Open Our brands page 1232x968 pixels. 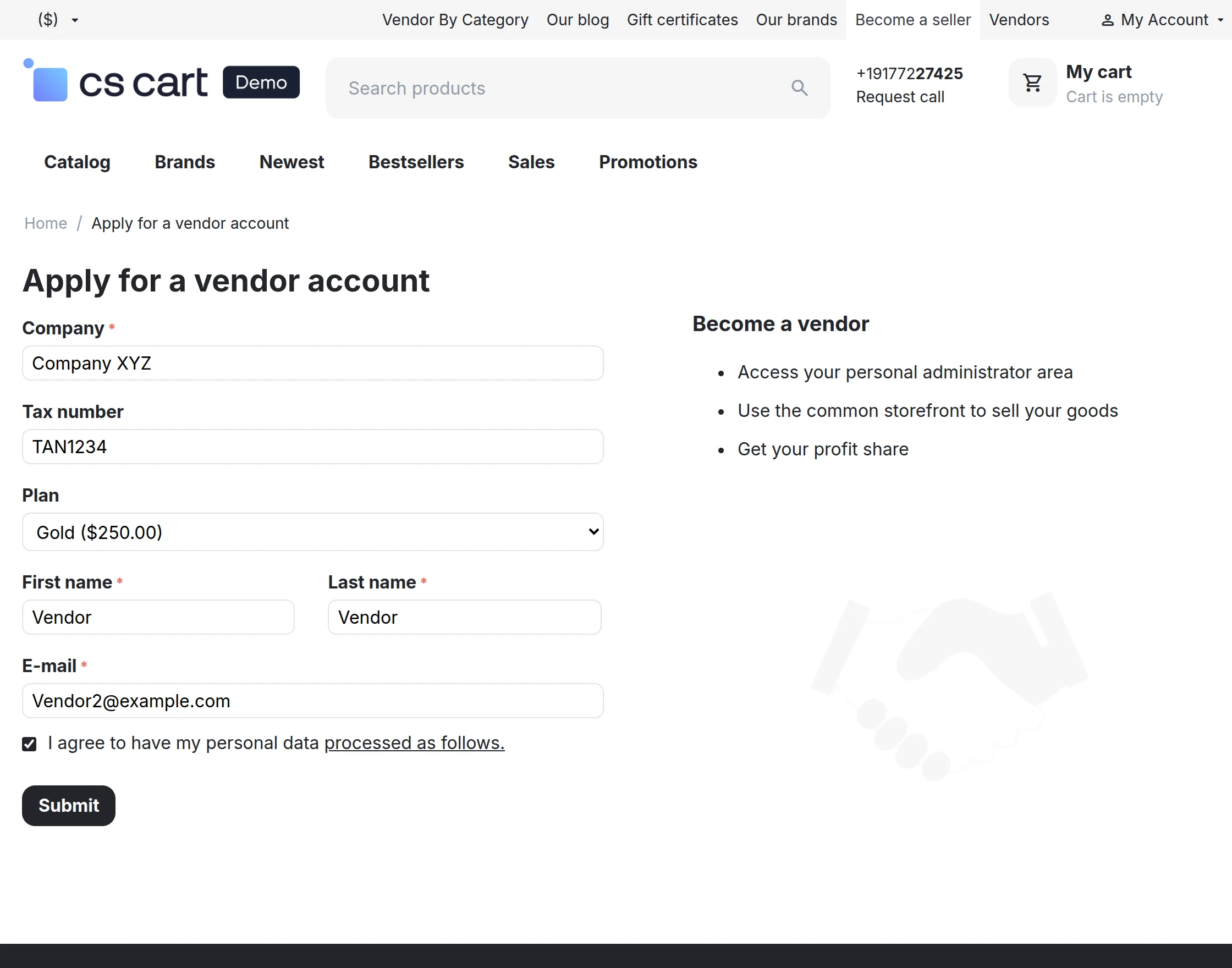point(796,20)
